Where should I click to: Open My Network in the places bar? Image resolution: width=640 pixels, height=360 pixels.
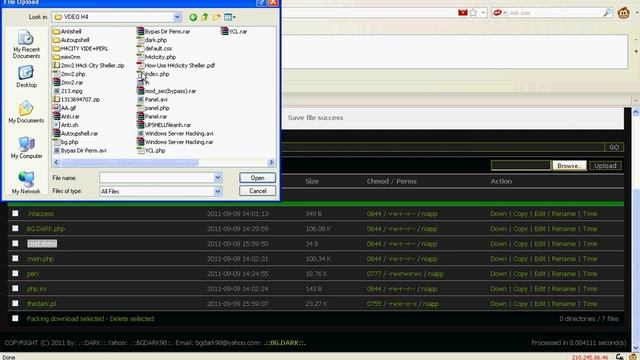coord(26,182)
